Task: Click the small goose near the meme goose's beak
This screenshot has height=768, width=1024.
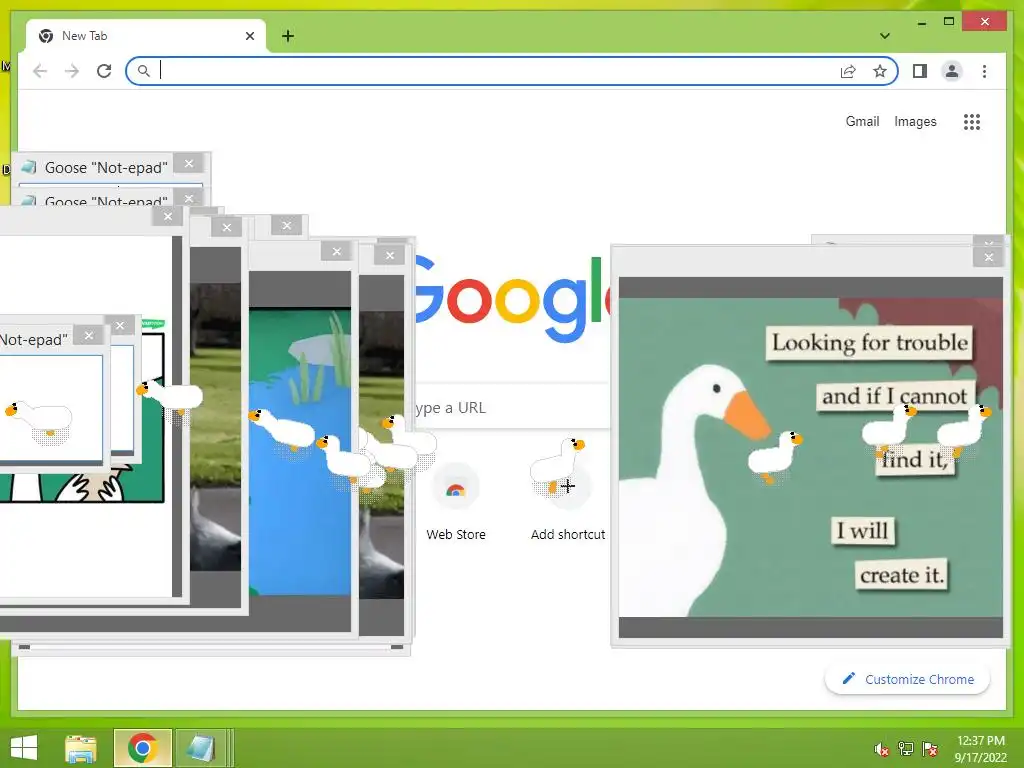Action: 775,456
